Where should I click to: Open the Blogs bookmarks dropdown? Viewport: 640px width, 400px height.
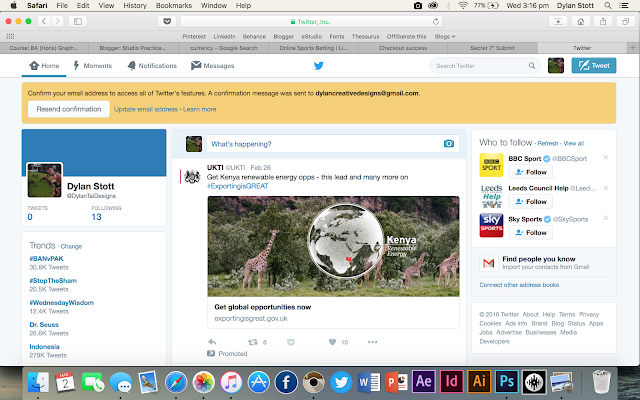tap(445, 36)
